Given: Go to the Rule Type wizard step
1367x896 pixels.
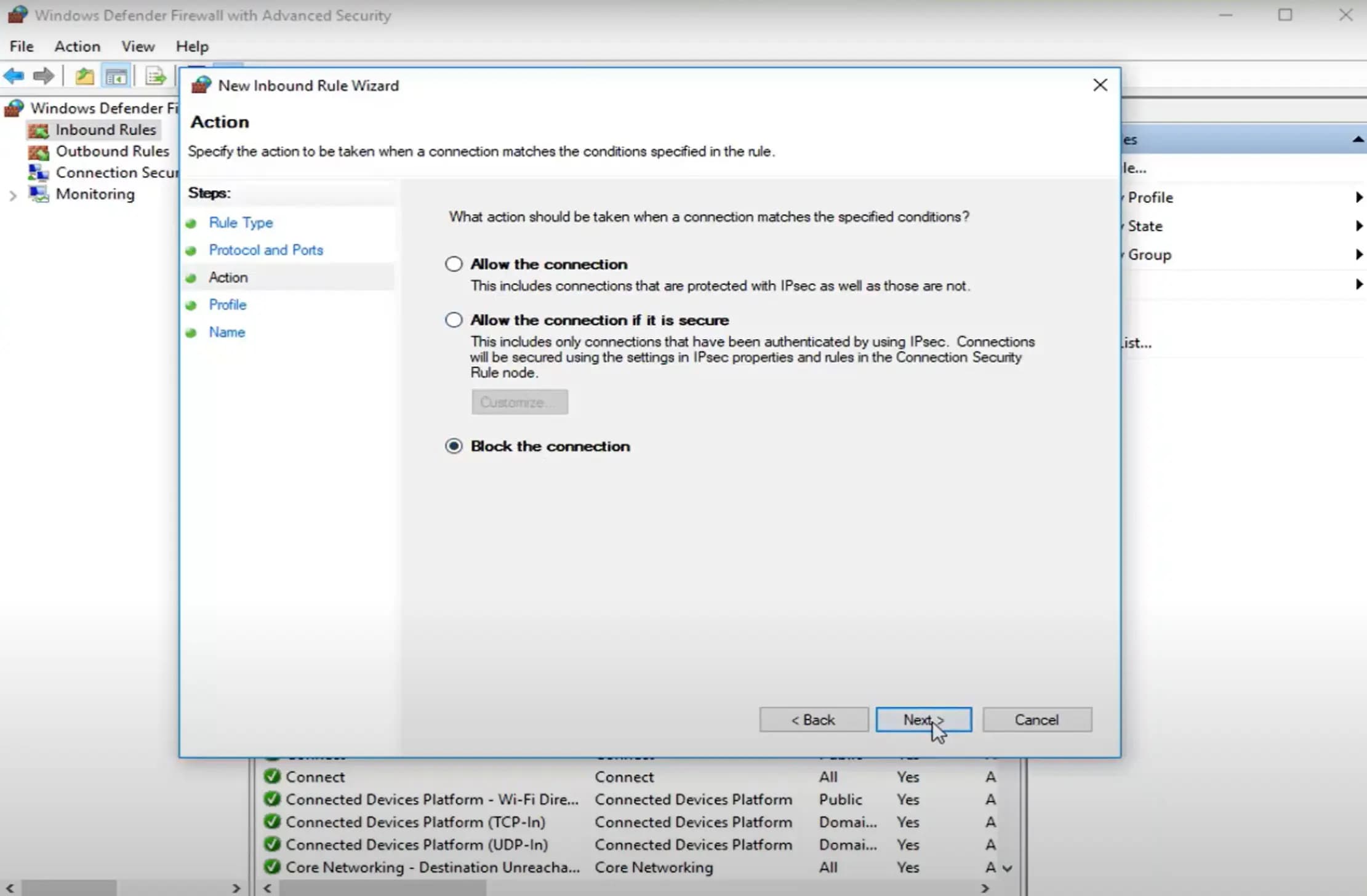Looking at the screenshot, I should tap(241, 223).
